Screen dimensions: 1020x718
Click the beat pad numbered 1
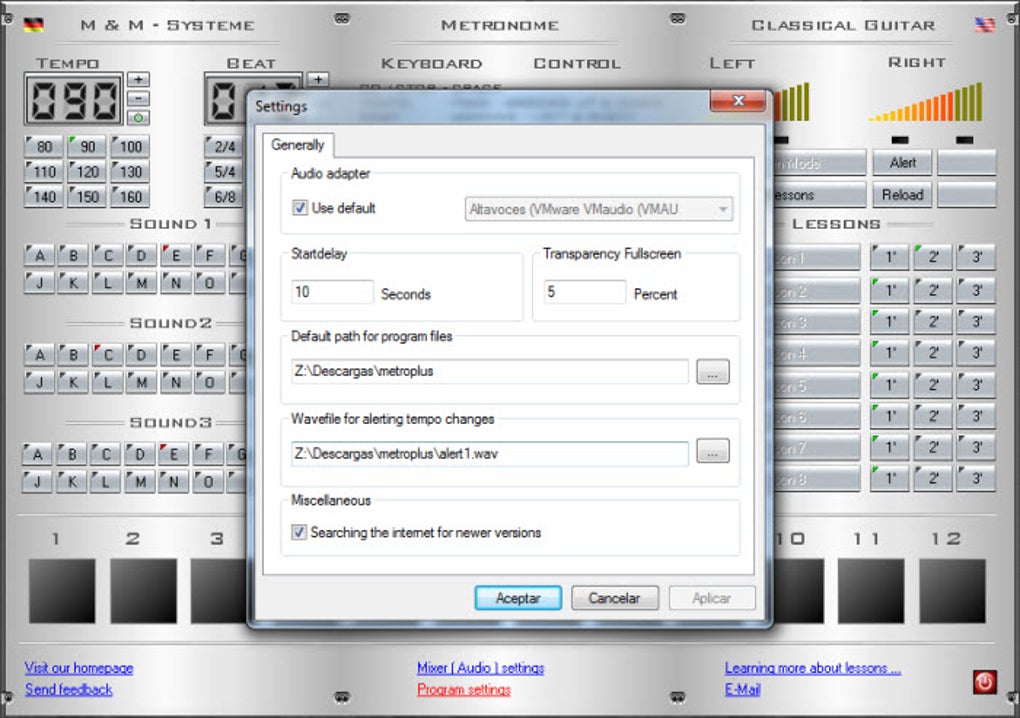point(62,591)
